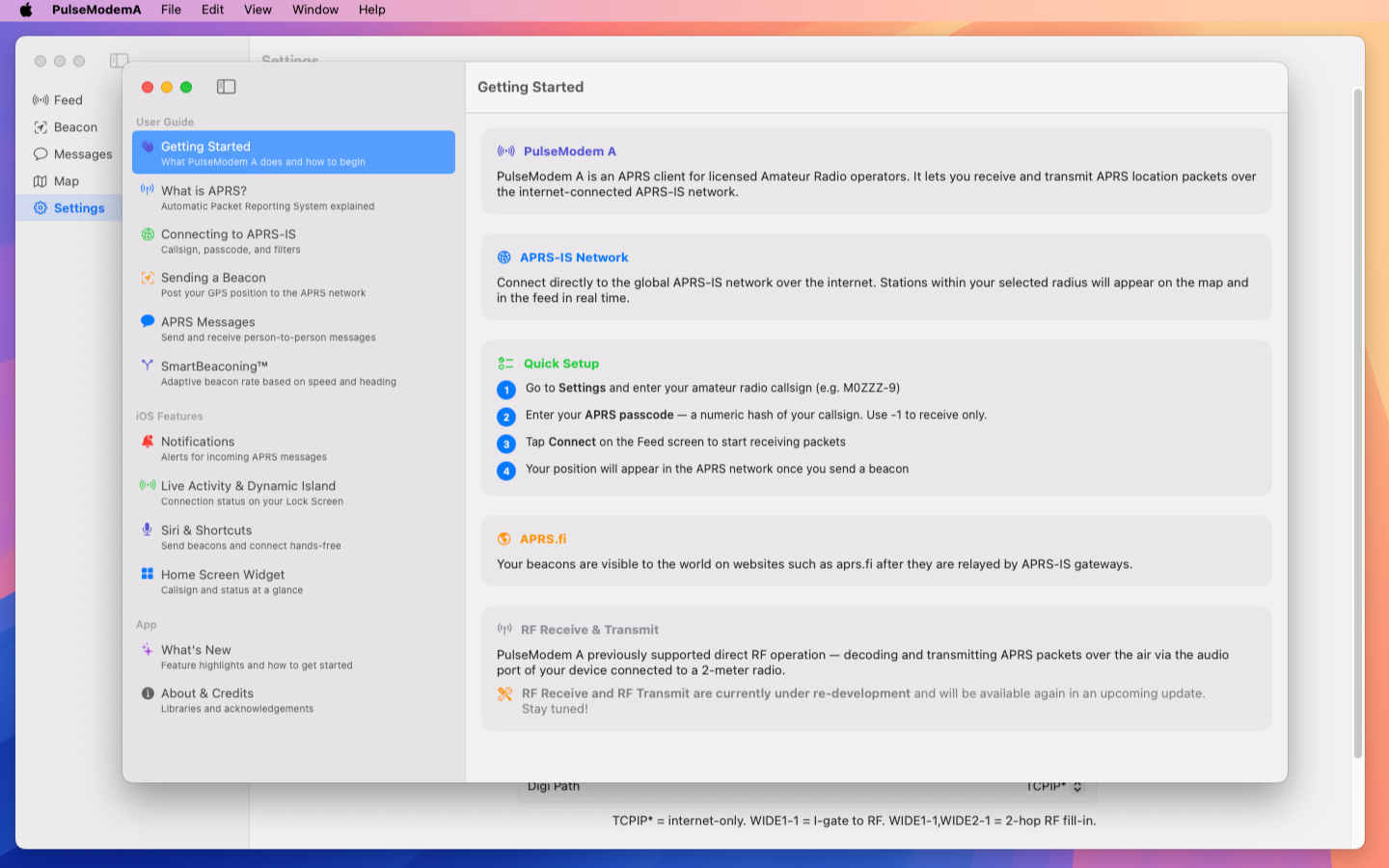Open the What's New page

pos(293,656)
